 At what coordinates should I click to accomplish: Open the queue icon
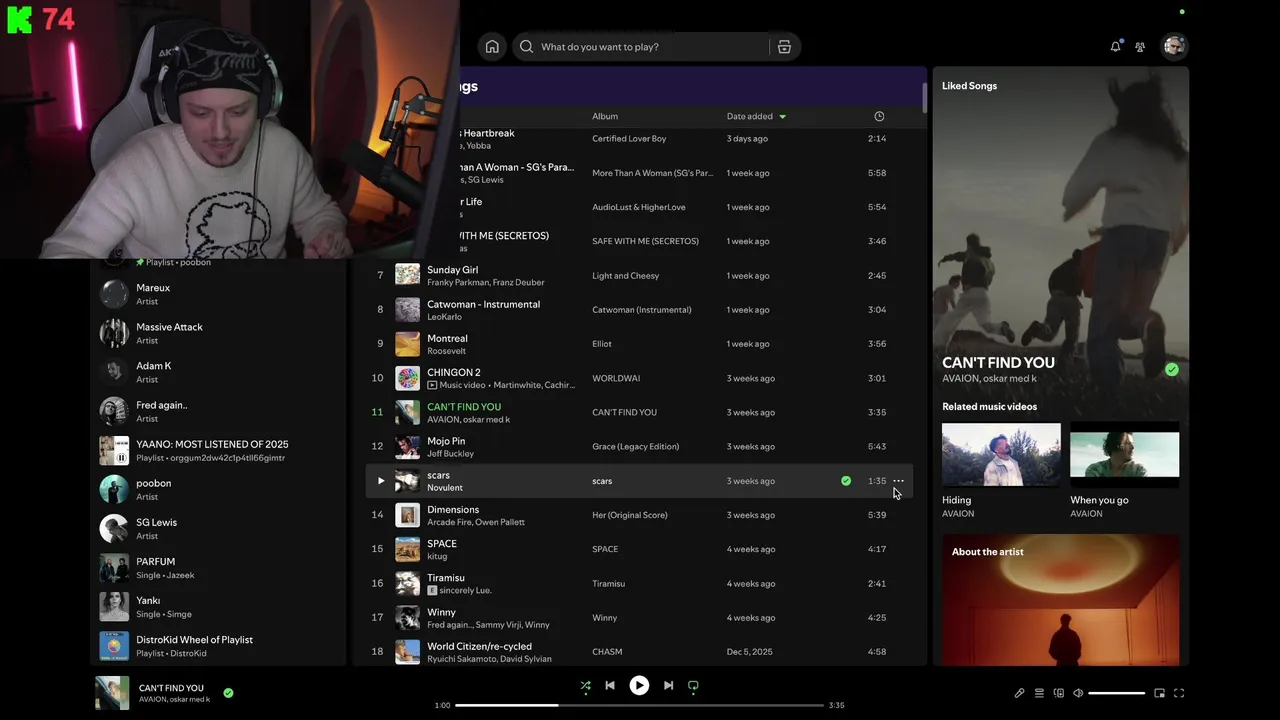(1039, 693)
